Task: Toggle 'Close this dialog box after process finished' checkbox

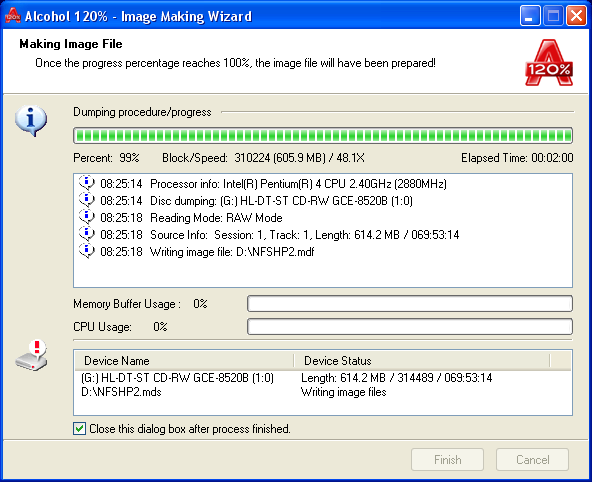Action: (79, 429)
